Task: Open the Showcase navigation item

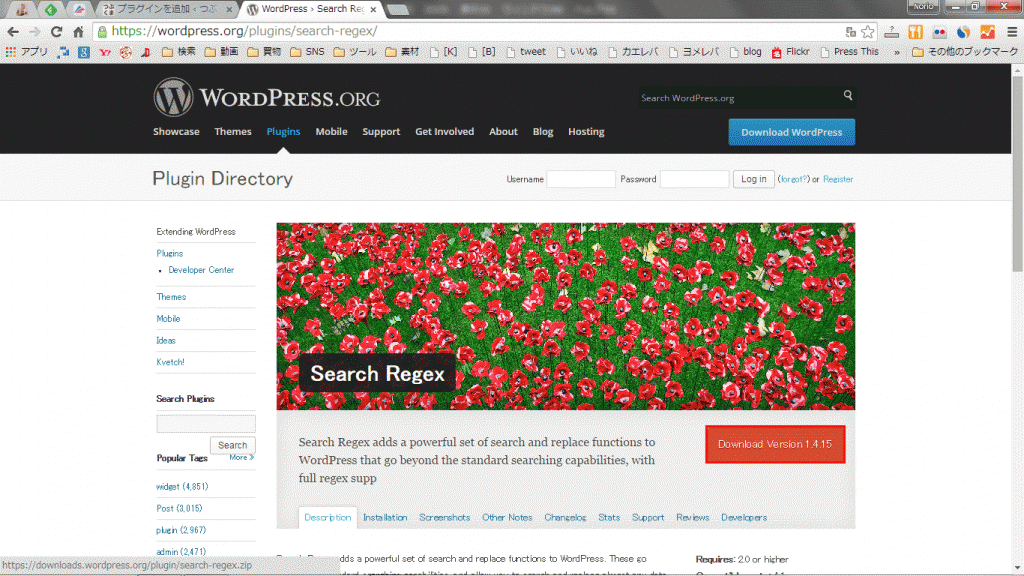Action: point(176,132)
